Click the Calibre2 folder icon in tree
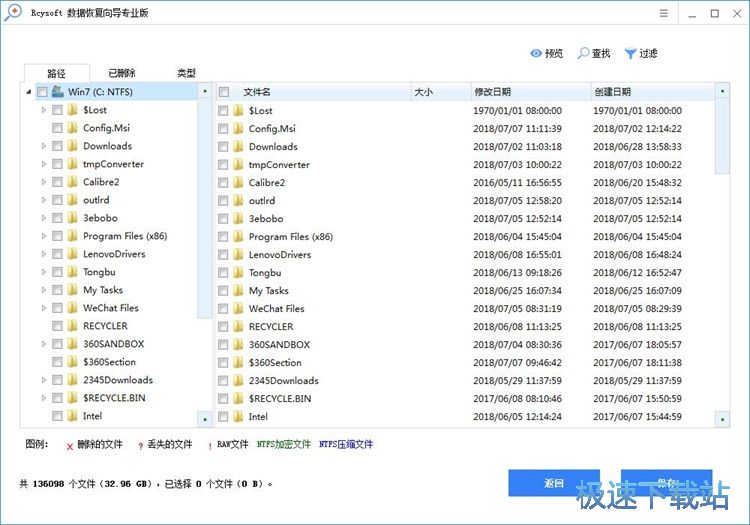750x525 pixels. [x=72, y=182]
